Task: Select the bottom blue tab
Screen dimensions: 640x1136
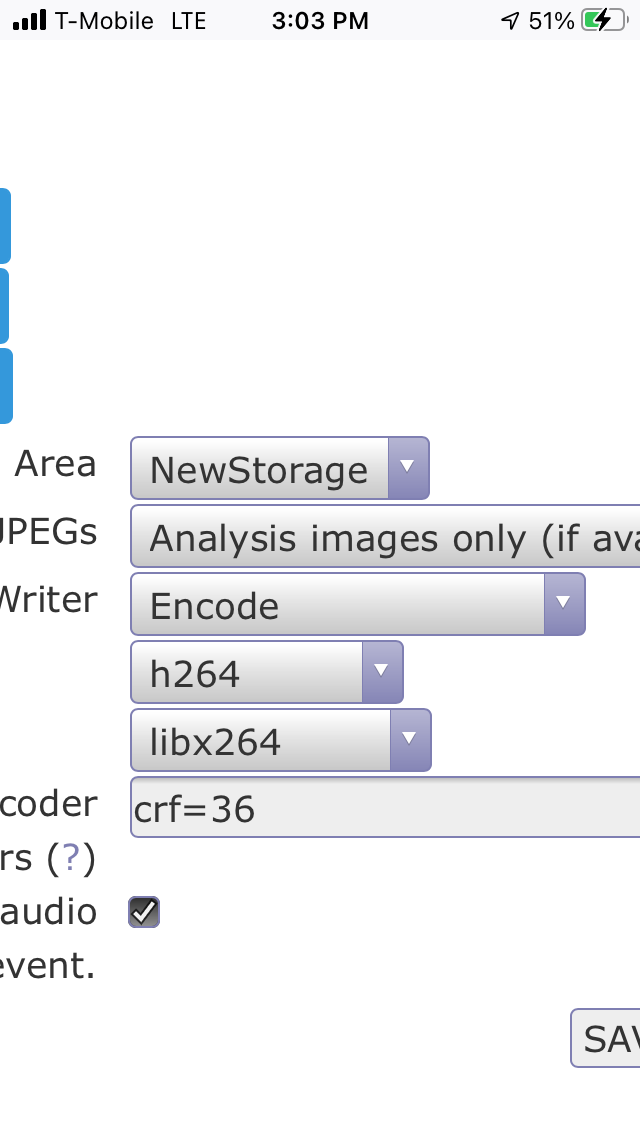Action: click(6, 385)
